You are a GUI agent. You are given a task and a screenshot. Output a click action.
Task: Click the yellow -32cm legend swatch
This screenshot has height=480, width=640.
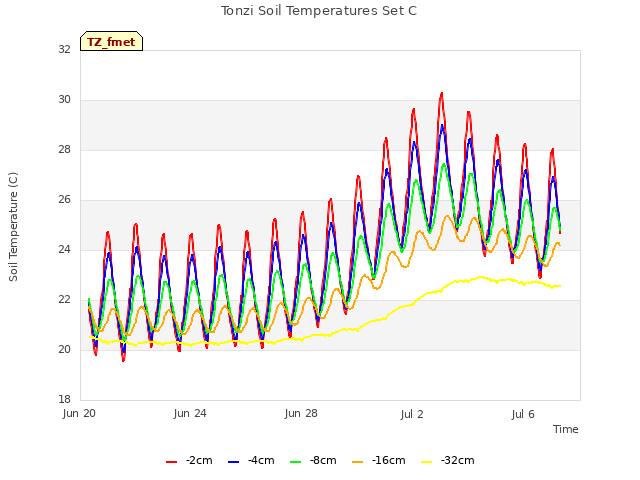click(x=427, y=462)
